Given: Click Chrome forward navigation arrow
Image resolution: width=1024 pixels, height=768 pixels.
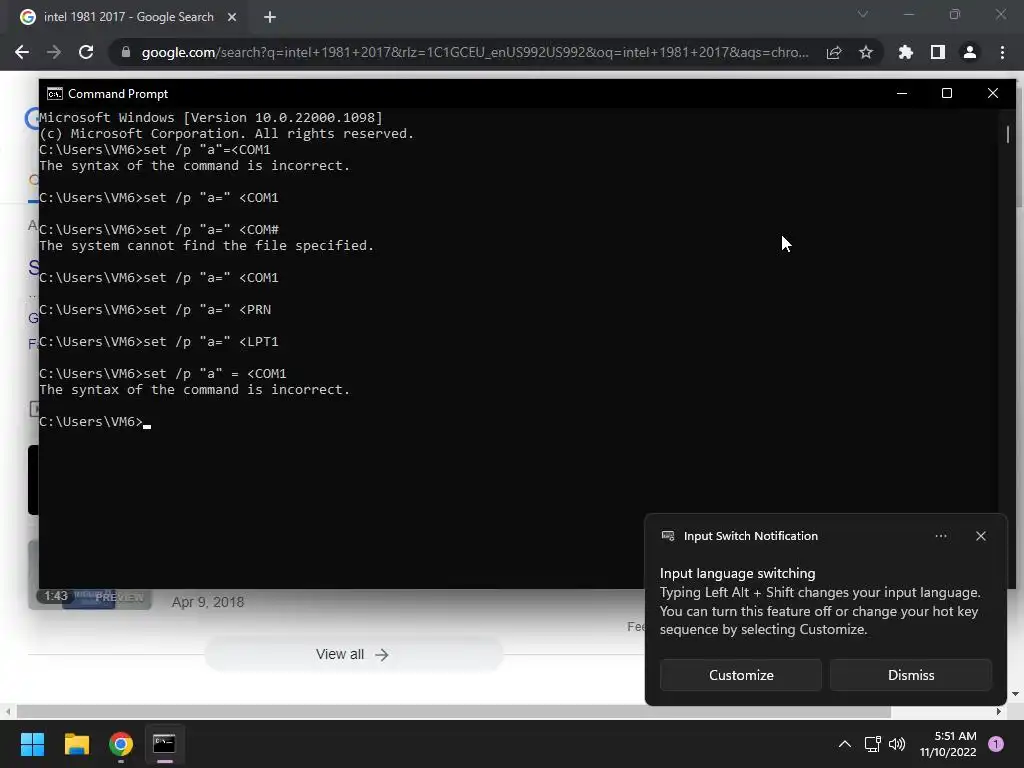Looking at the screenshot, I should pyautogui.click(x=54, y=52).
